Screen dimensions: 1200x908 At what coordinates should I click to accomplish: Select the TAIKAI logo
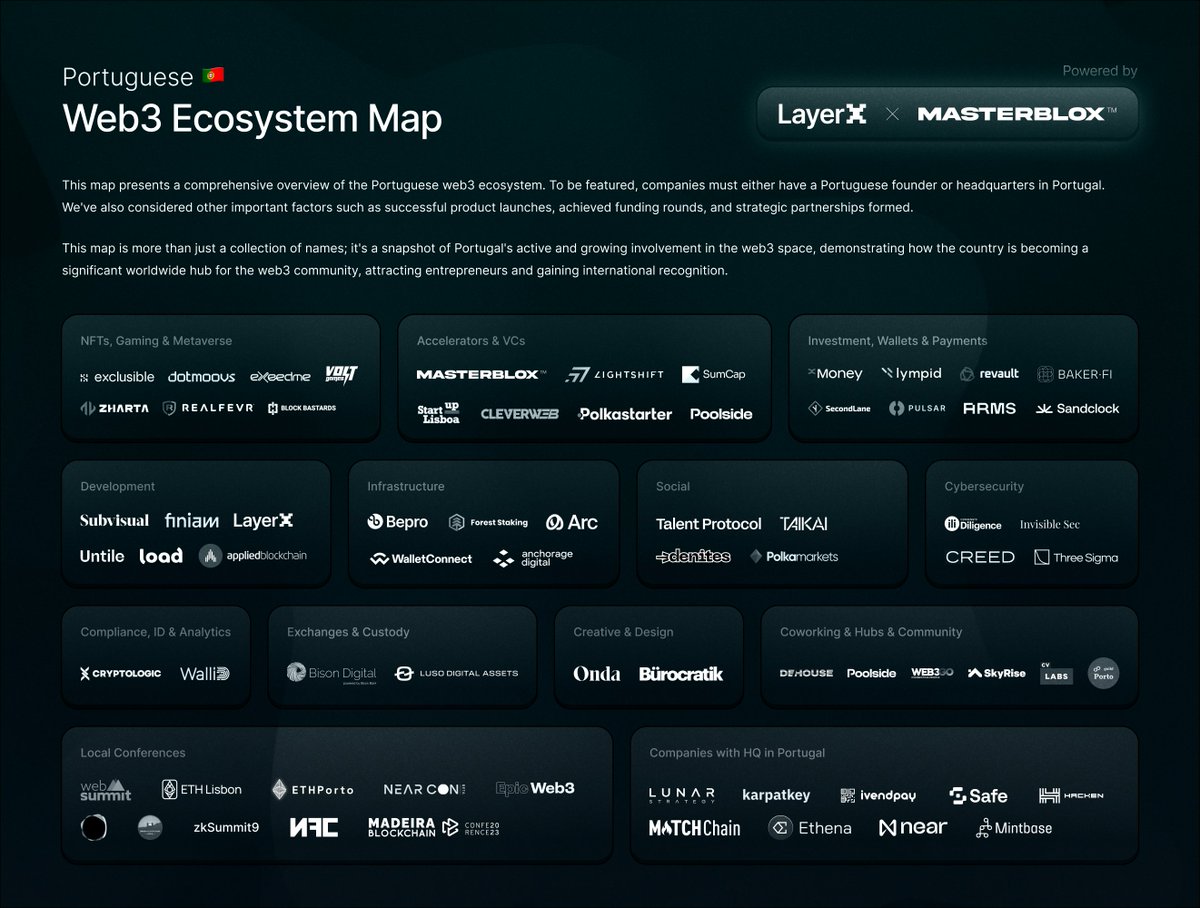(x=804, y=523)
